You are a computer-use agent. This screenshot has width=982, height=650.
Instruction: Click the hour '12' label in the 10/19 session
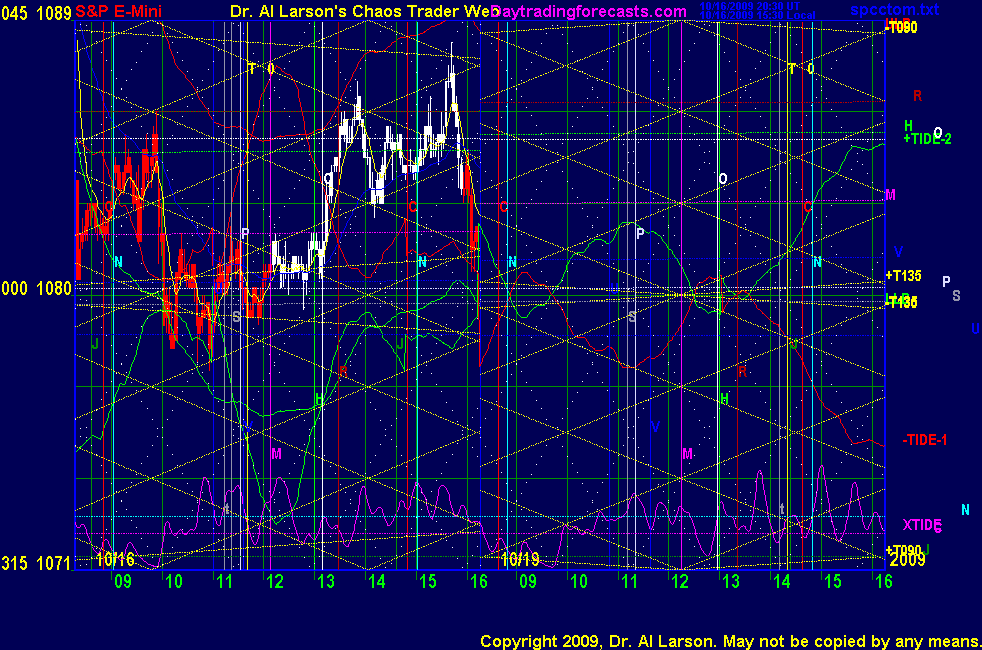pos(680,582)
